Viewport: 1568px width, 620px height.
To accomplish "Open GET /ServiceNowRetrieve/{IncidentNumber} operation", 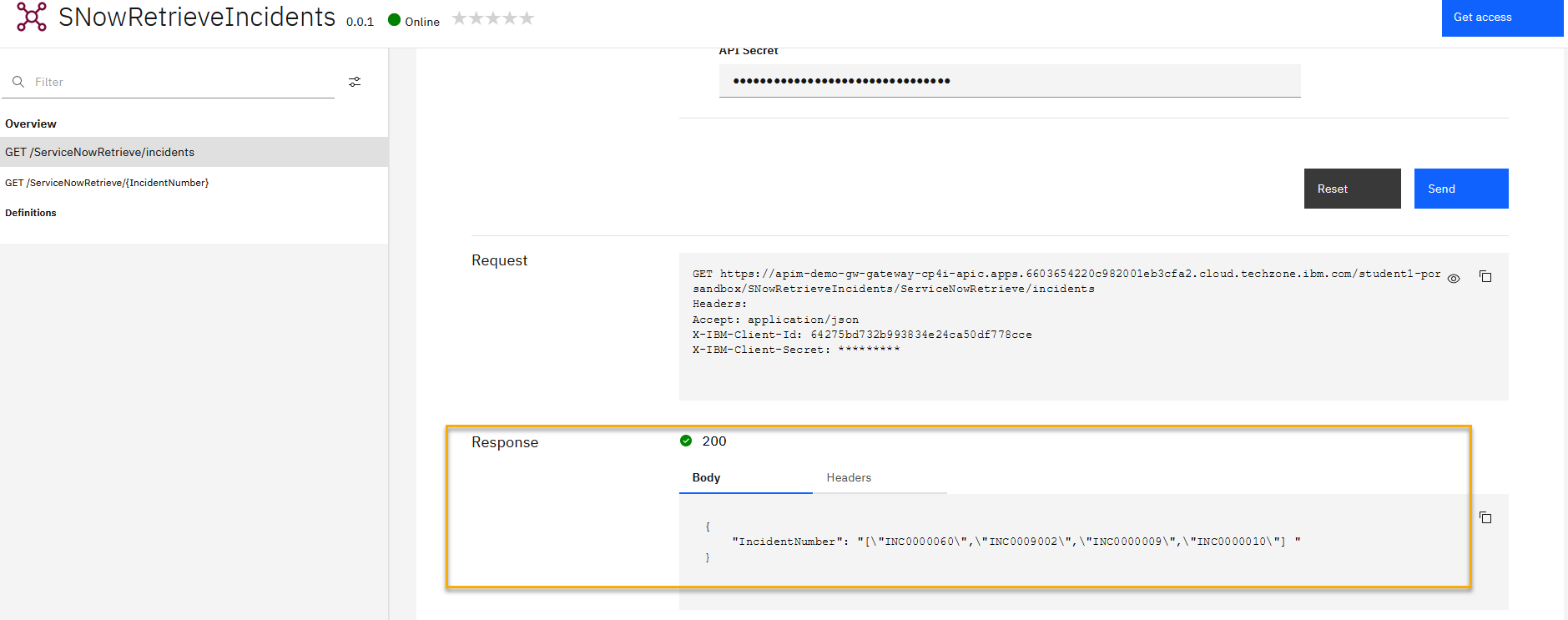I will (x=107, y=183).
